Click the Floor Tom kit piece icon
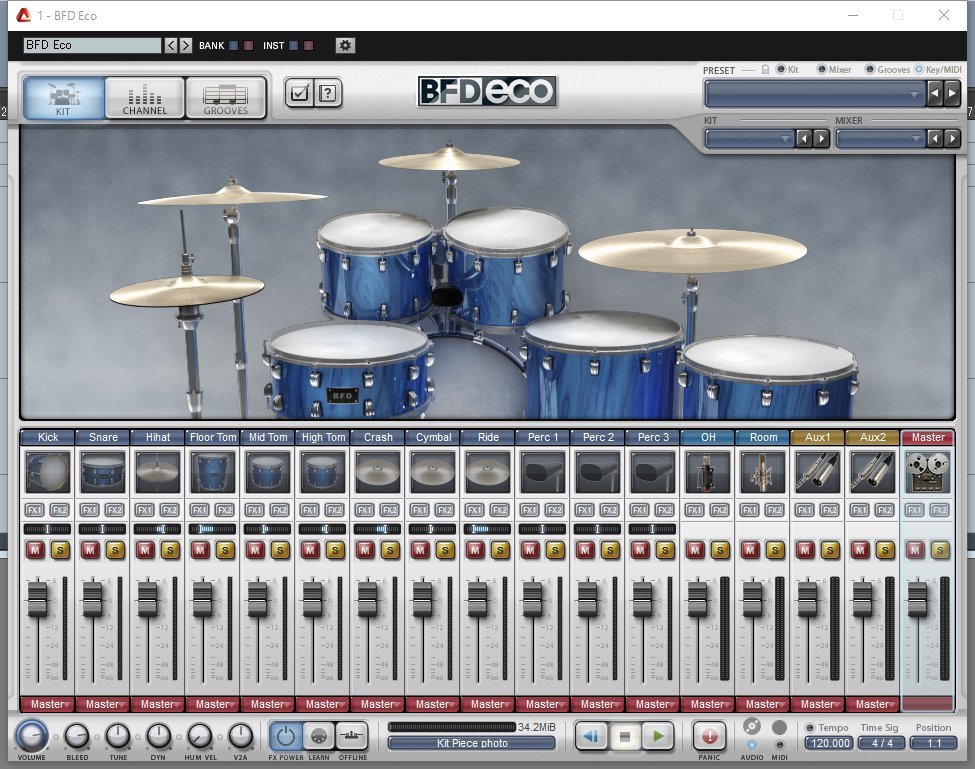Viewport: 975px width, 769px height. [213, 472]
